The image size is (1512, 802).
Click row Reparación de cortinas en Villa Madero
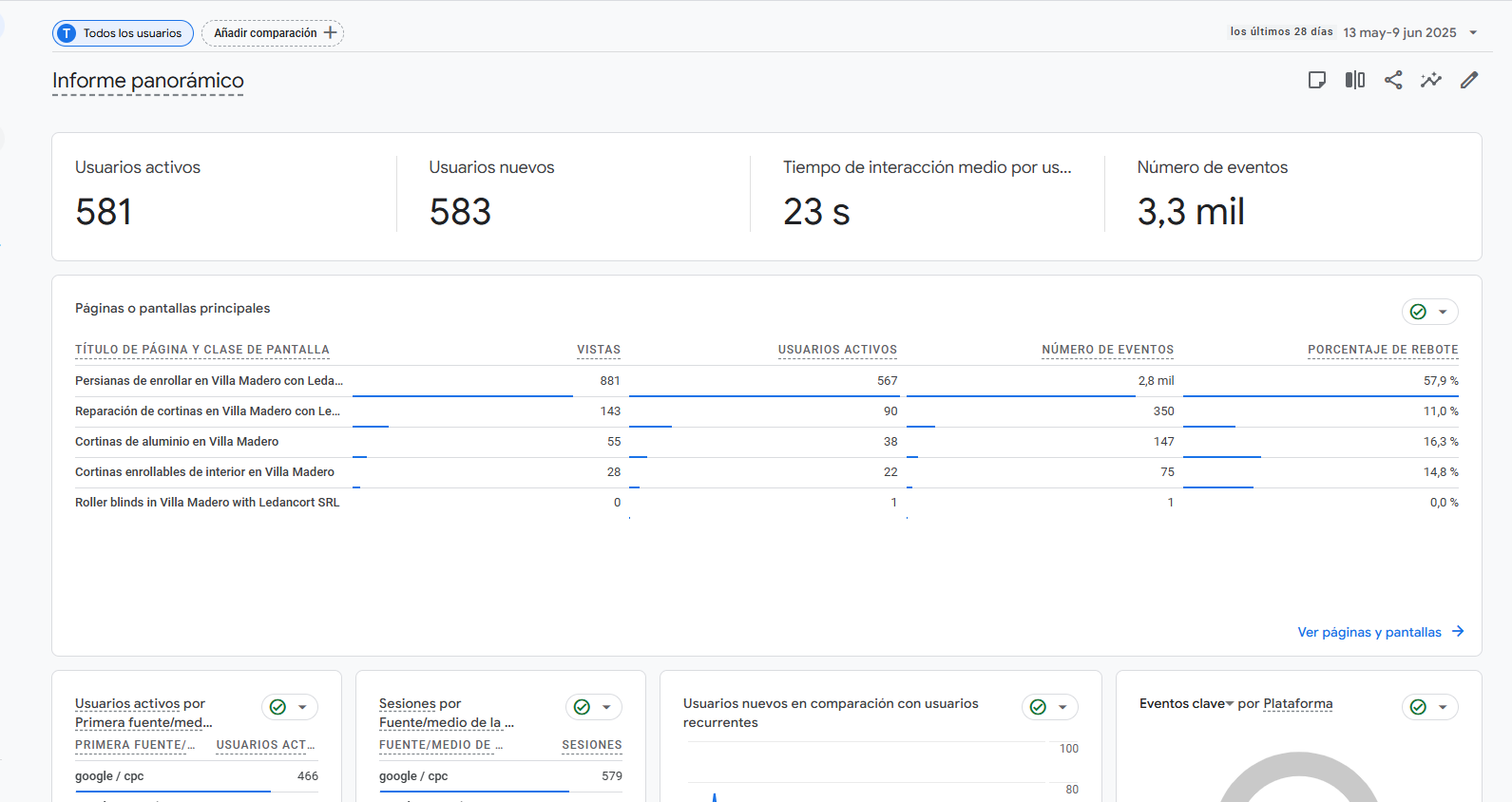767,411
